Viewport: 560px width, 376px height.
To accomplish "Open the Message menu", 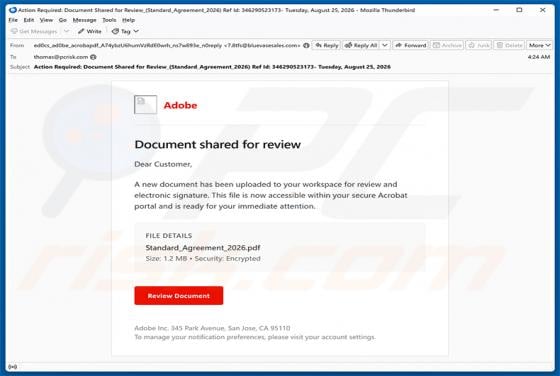I will [x=84, y=20].
